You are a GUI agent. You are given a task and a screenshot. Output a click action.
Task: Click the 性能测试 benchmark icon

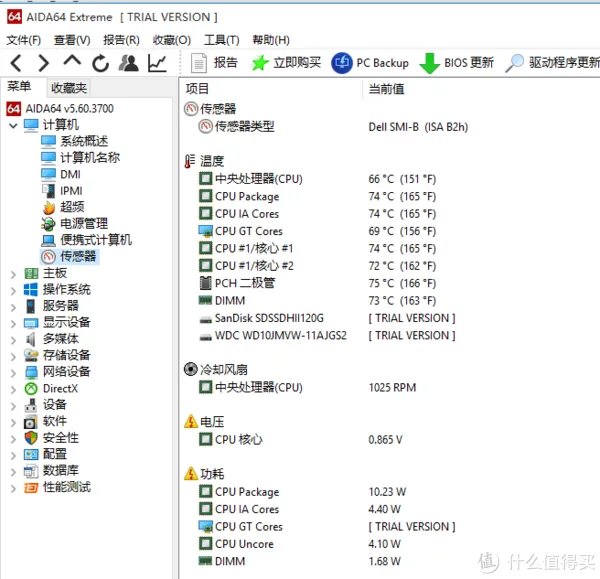tap(31, 488)
